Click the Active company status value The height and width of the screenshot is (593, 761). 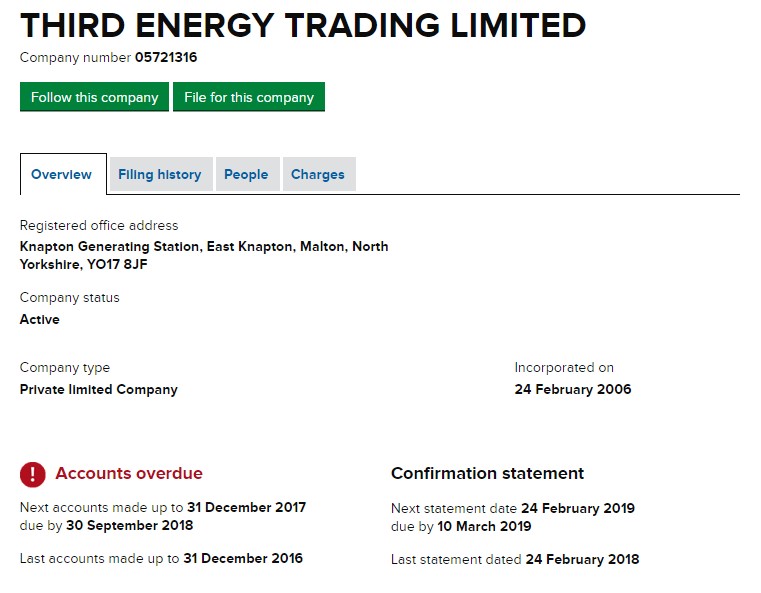[40, 320]
